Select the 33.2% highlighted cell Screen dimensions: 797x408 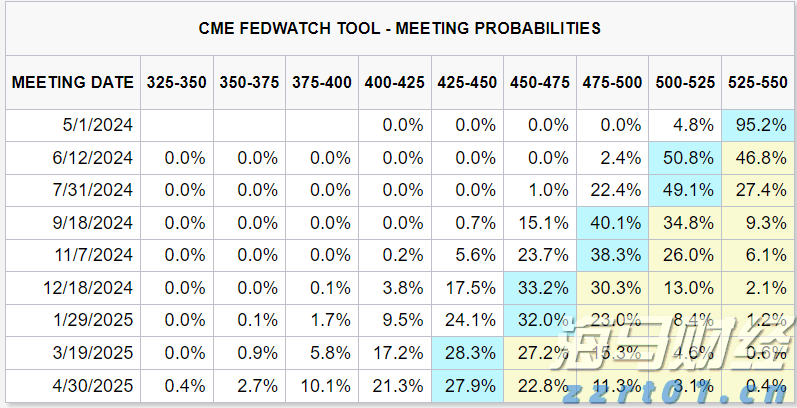tap(540, 286)
